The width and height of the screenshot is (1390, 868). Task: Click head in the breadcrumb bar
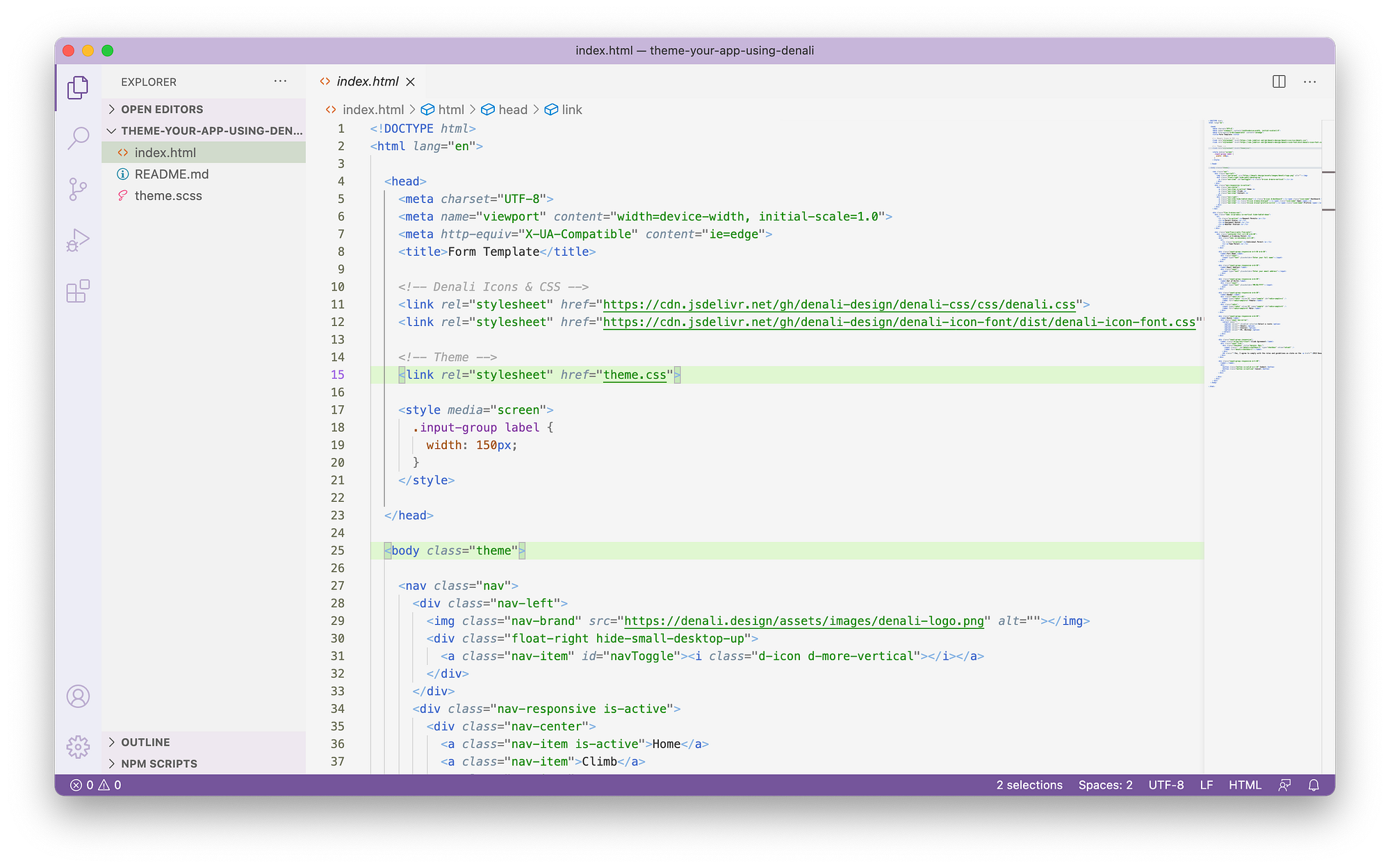coord(512,109)
